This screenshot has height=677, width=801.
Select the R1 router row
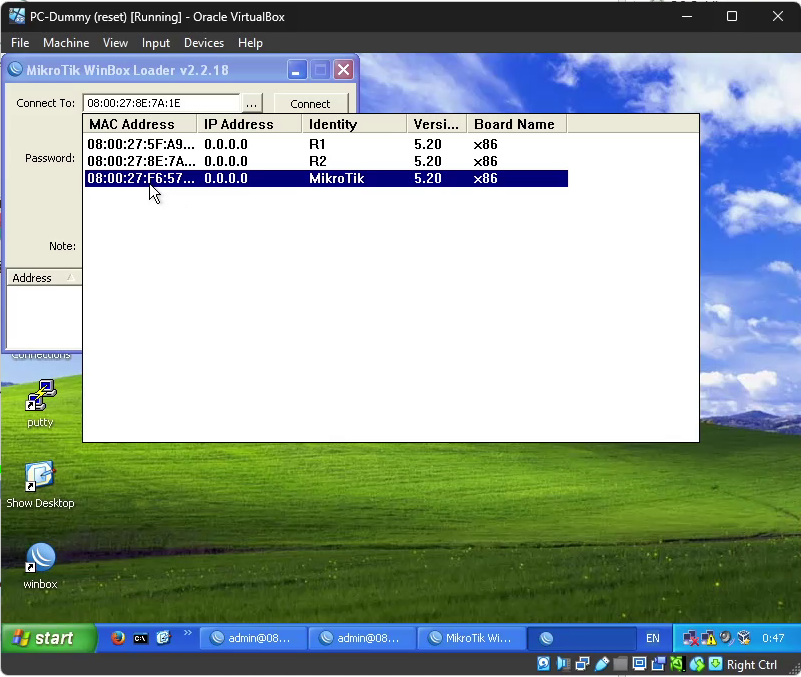(326, 144)
